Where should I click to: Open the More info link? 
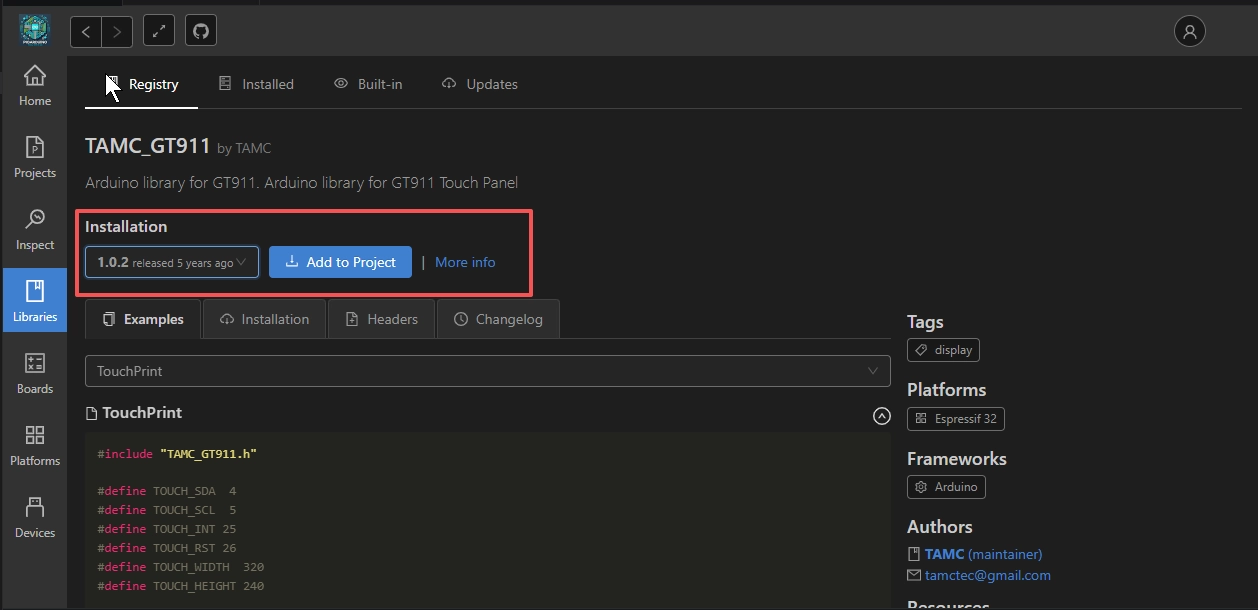[465, 262]
